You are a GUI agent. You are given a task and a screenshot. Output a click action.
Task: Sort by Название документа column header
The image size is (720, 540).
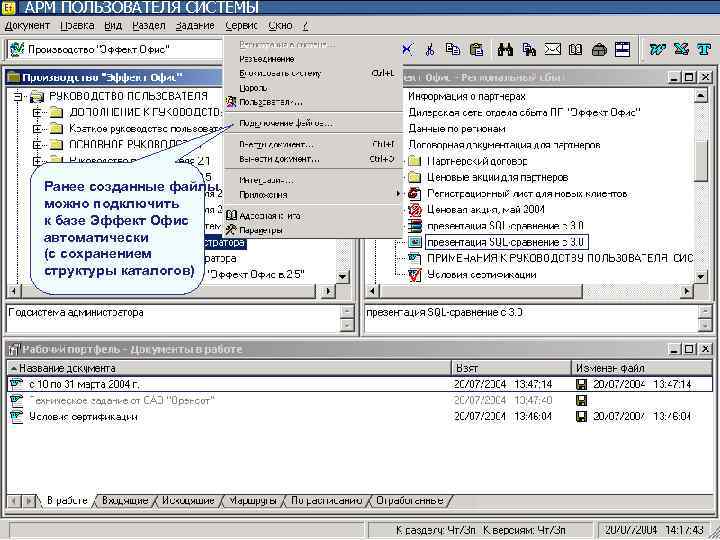tap(229, 368)
